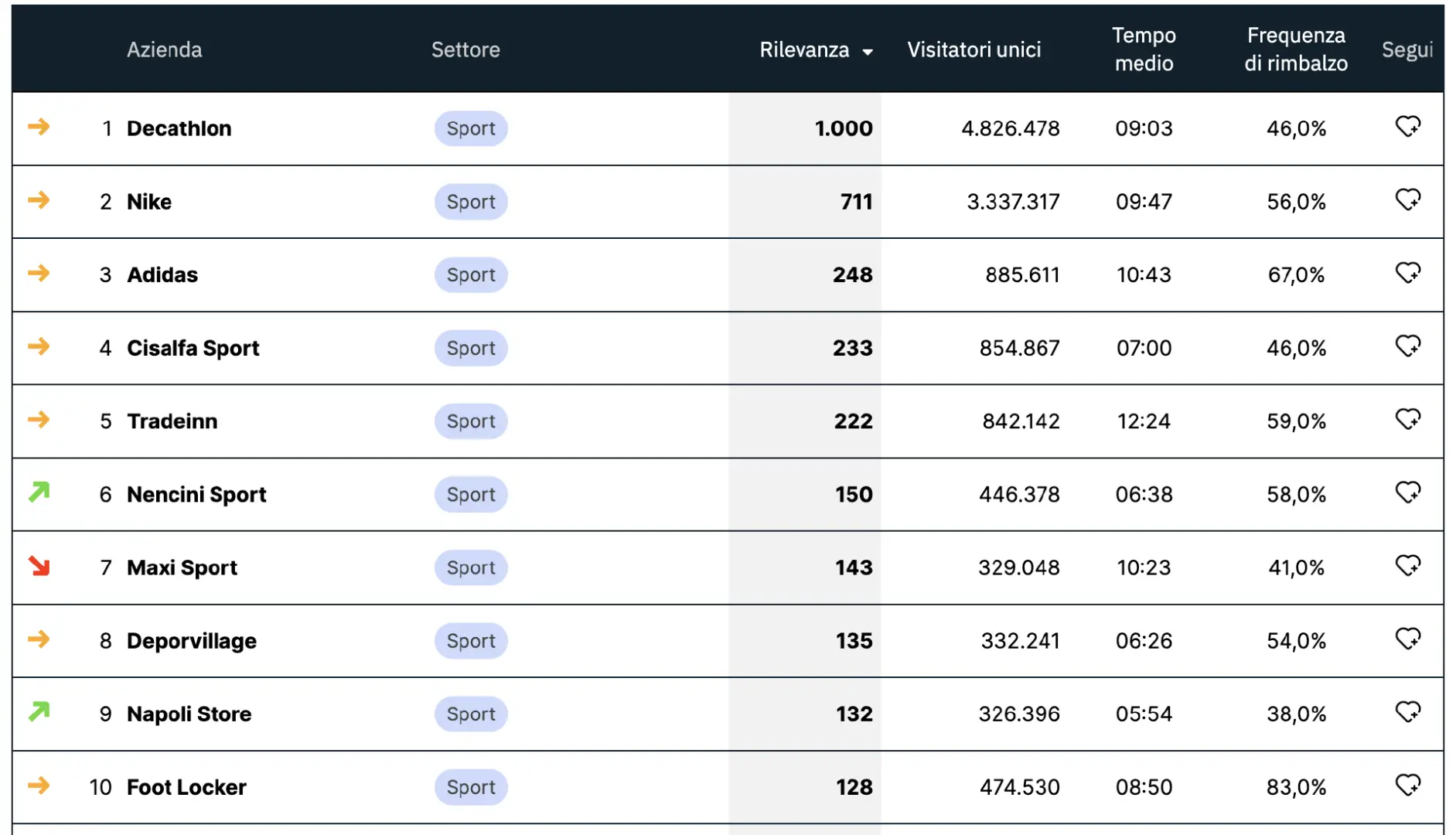Follow Deporvillage with the heart icon
The height and width of the screenshot is (835, 1456).
pos(1407,639)
